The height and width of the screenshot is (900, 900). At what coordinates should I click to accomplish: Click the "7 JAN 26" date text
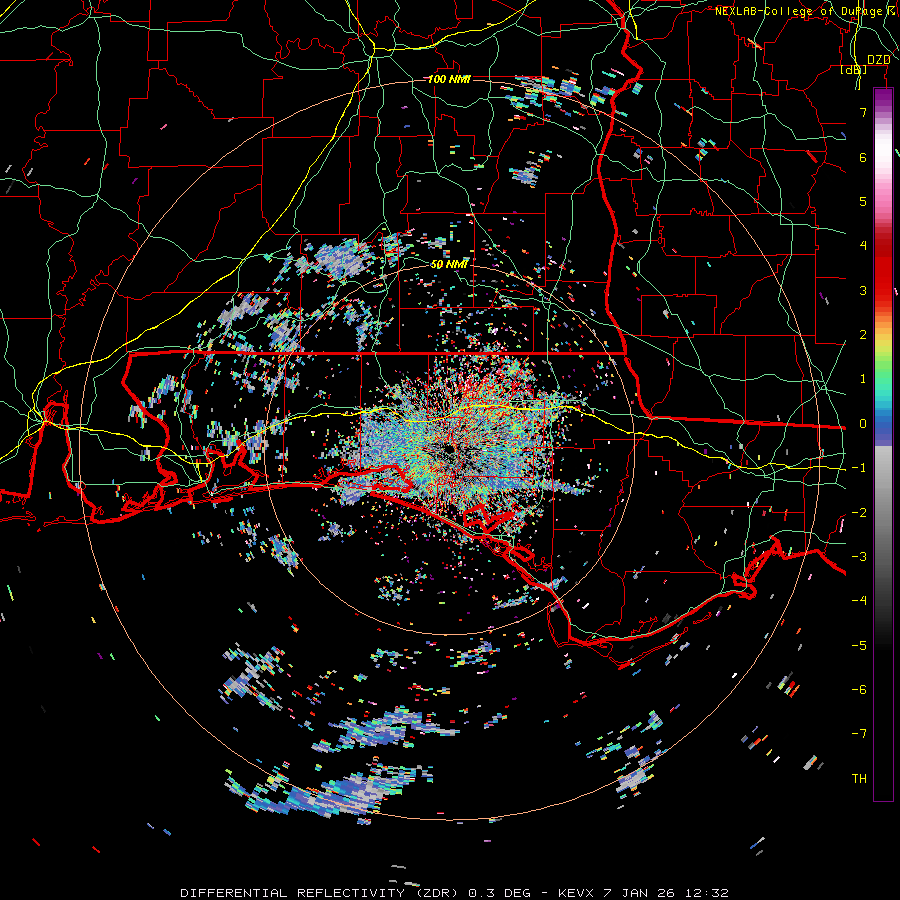pos(639,893)
